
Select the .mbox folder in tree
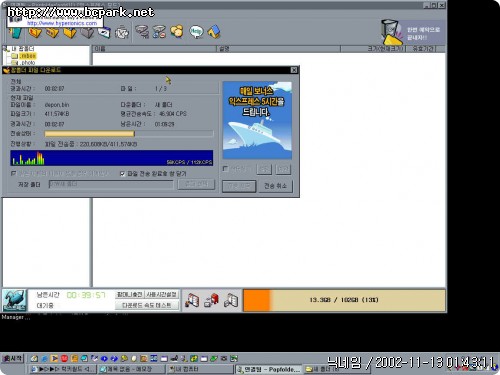pyautogui.click(x=28, y=56)
